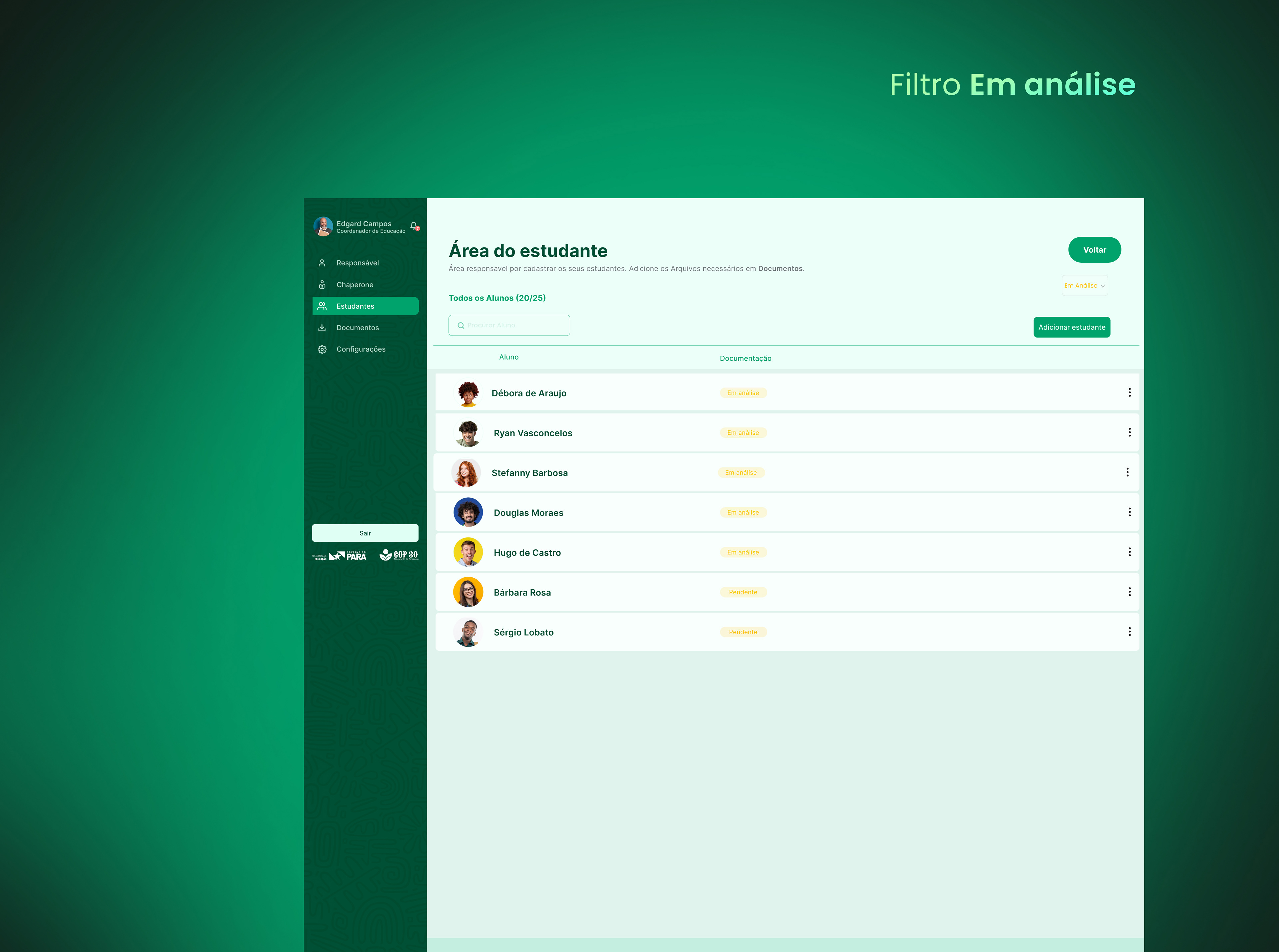Click the Sair logout button

point(365,533)
